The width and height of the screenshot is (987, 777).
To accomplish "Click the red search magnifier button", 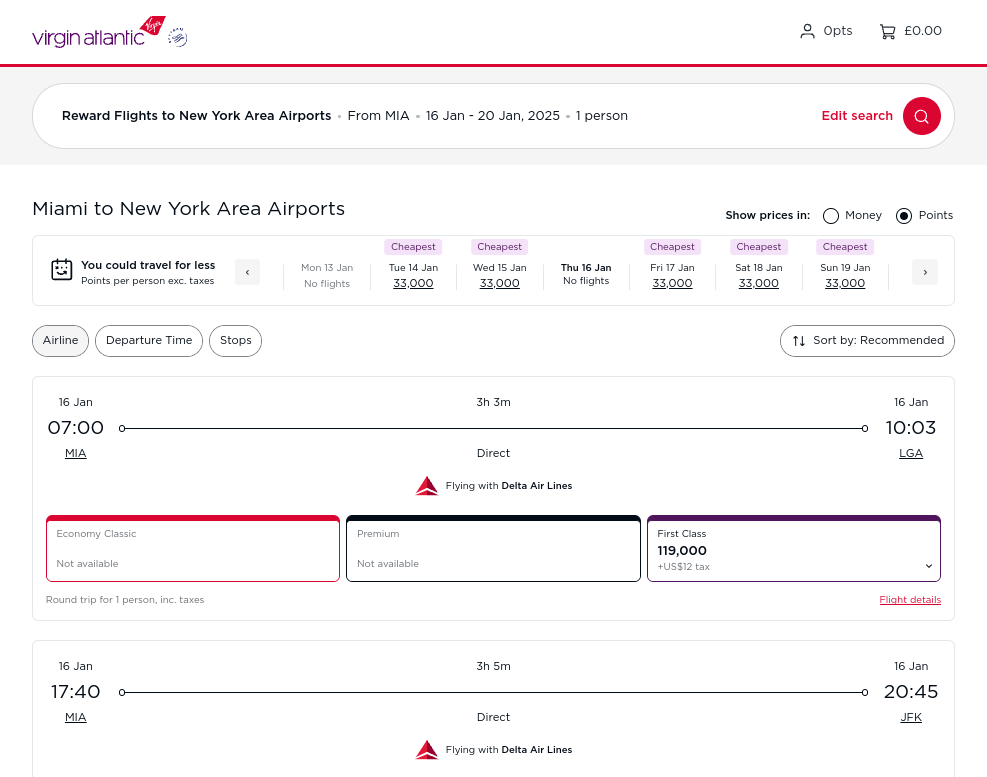I will pyautogui.click(x=922, y=116).
